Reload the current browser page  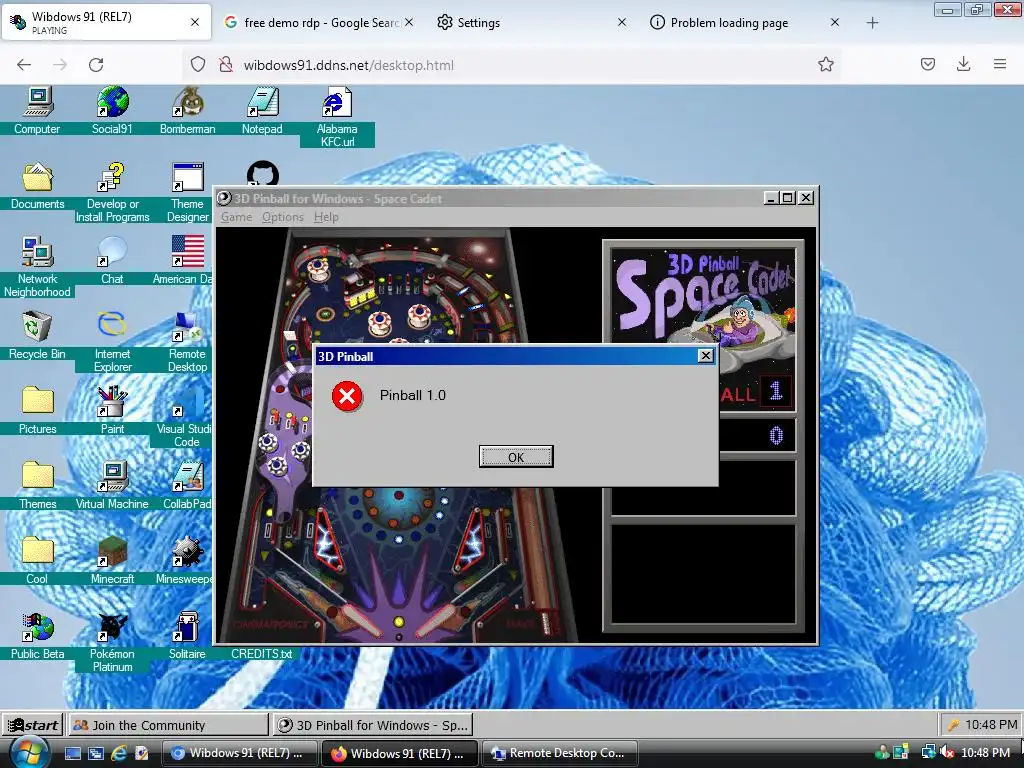point(96,64)
